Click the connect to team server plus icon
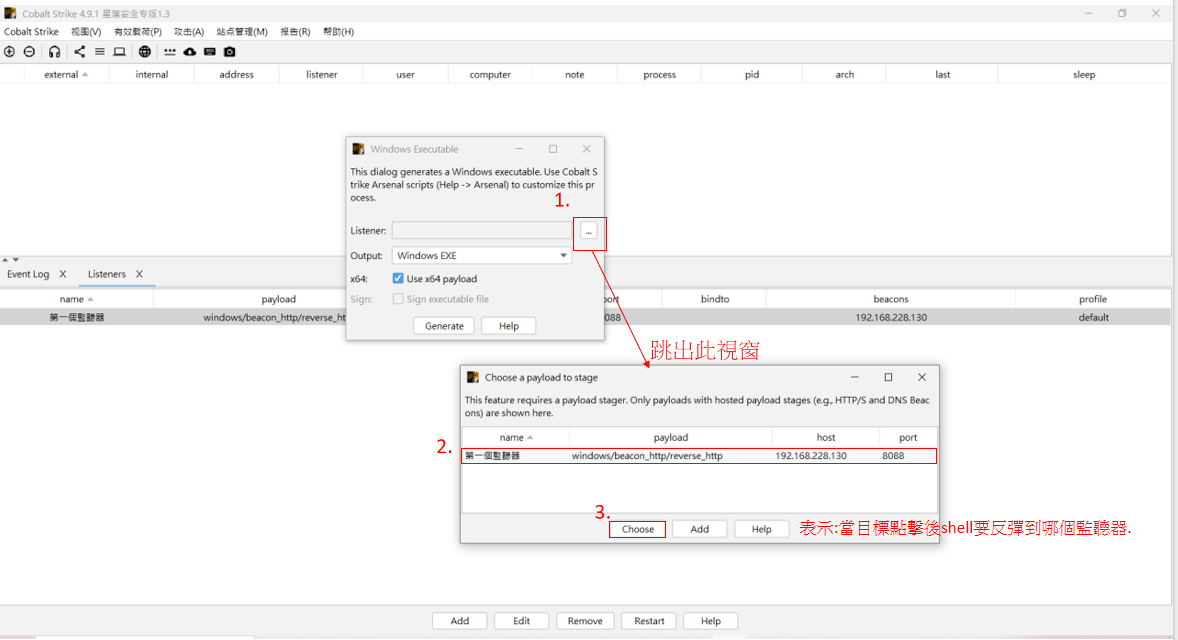The height and width of the screenshot is (640, 1178). point(10,52)
